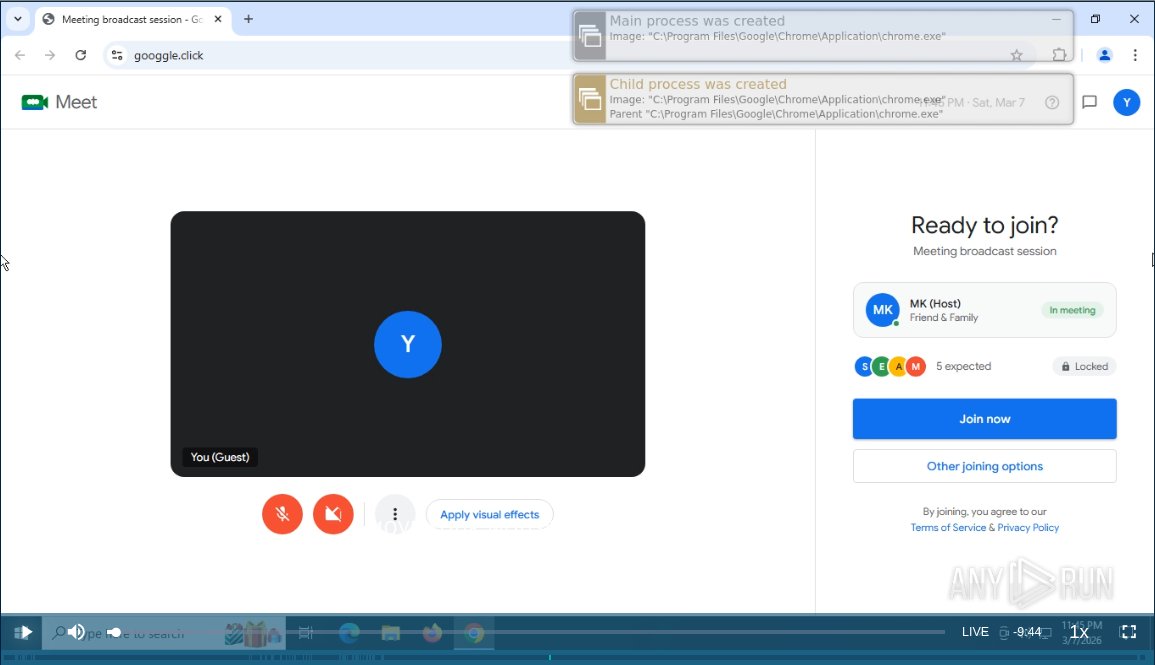Click the '5 expected' text
The image size is (1155, 665).
pyautogui.click(x=963, y=366)
